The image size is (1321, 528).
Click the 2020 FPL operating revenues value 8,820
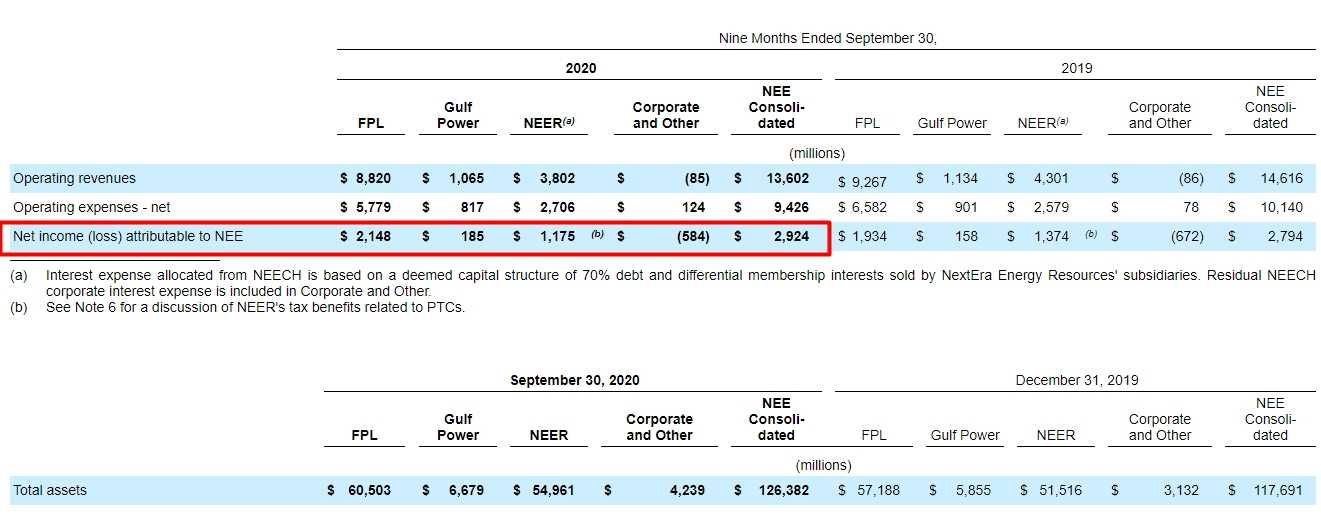tap(373, 179)
